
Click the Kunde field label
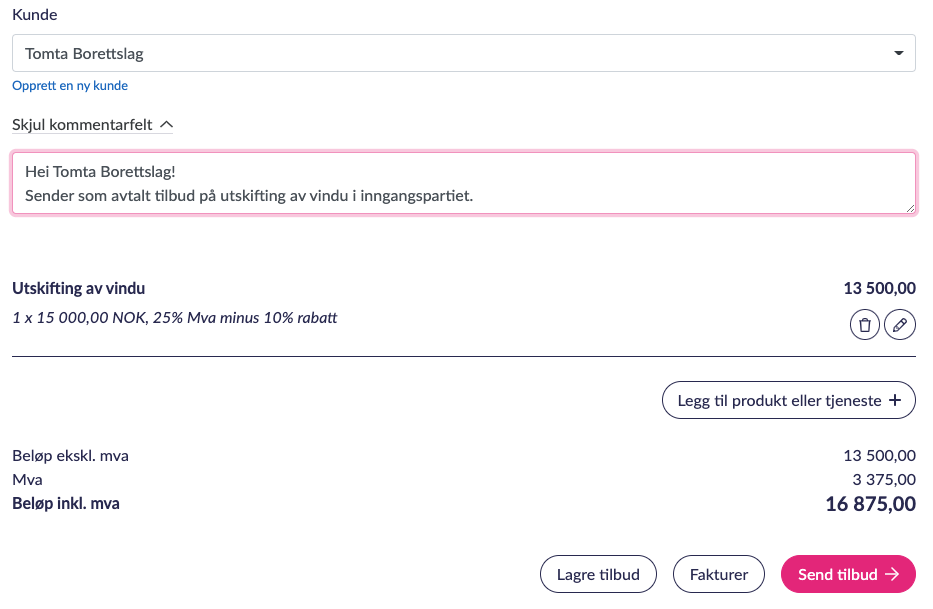coord(34,15)
